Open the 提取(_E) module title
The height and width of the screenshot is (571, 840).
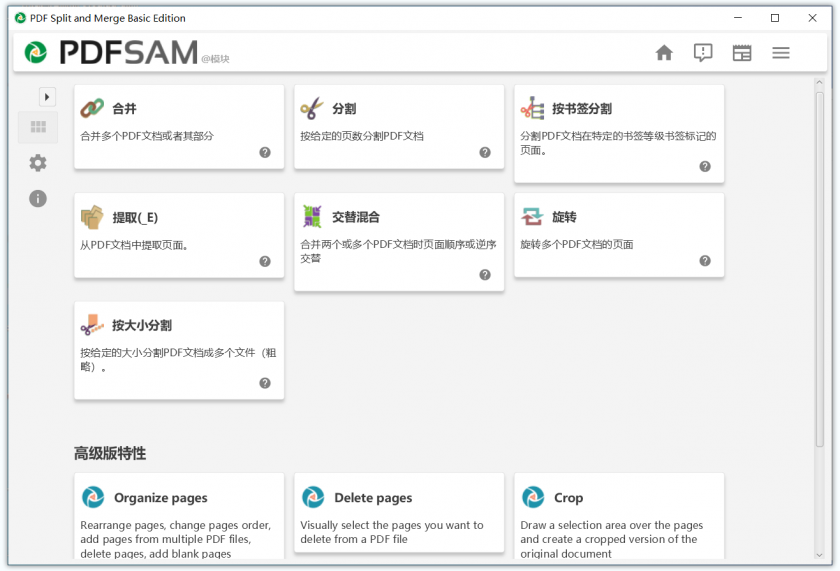[x=135, y=217]
